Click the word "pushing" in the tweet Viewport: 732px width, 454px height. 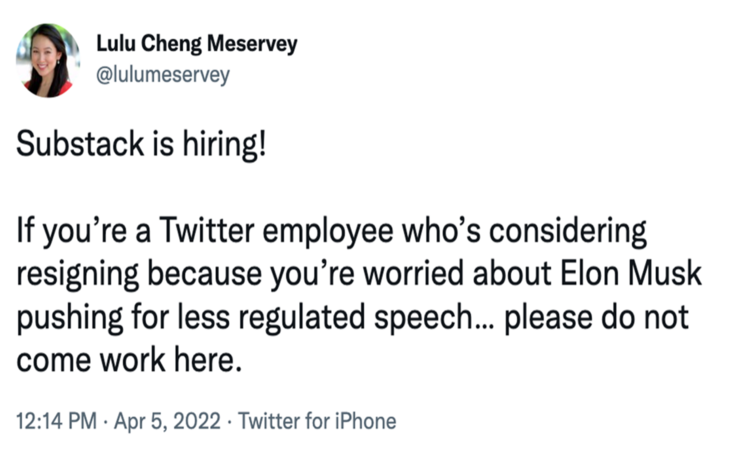point(70,319)
